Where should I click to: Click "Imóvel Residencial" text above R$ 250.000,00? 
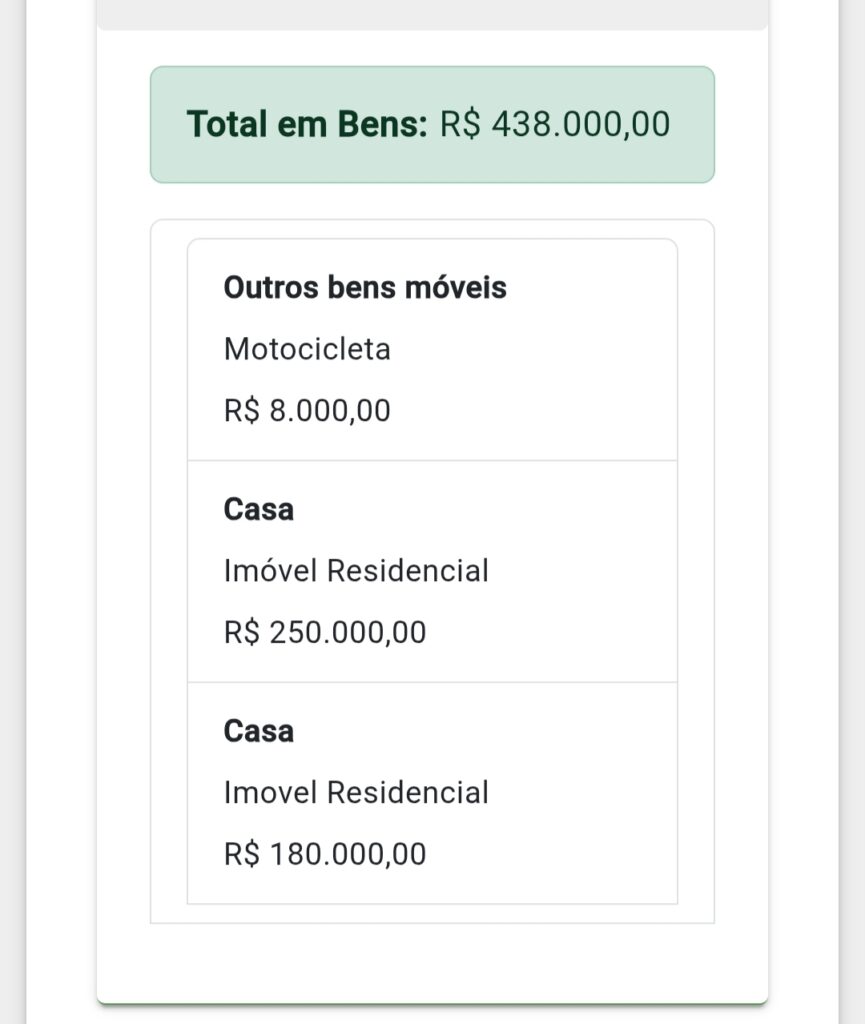[356, 571]
